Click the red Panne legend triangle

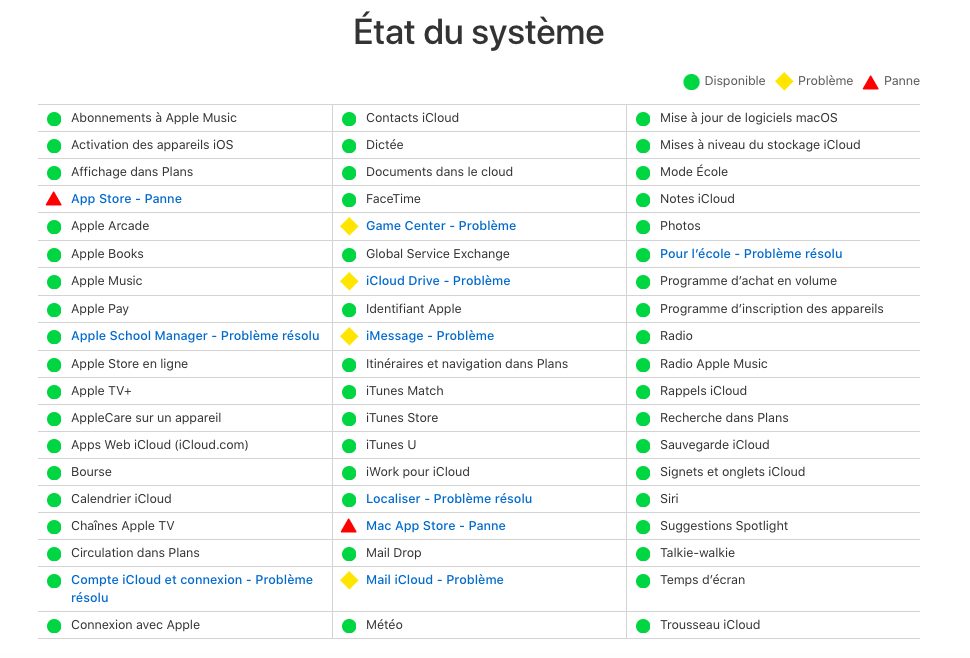(x=870, y=82)
